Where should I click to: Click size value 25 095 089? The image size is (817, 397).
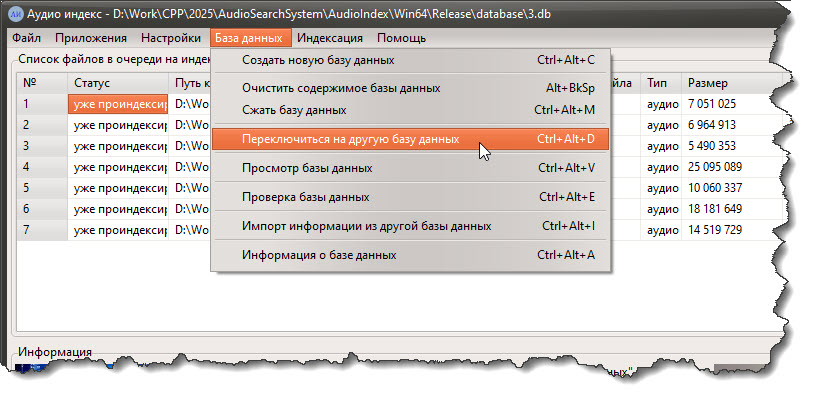715,167
